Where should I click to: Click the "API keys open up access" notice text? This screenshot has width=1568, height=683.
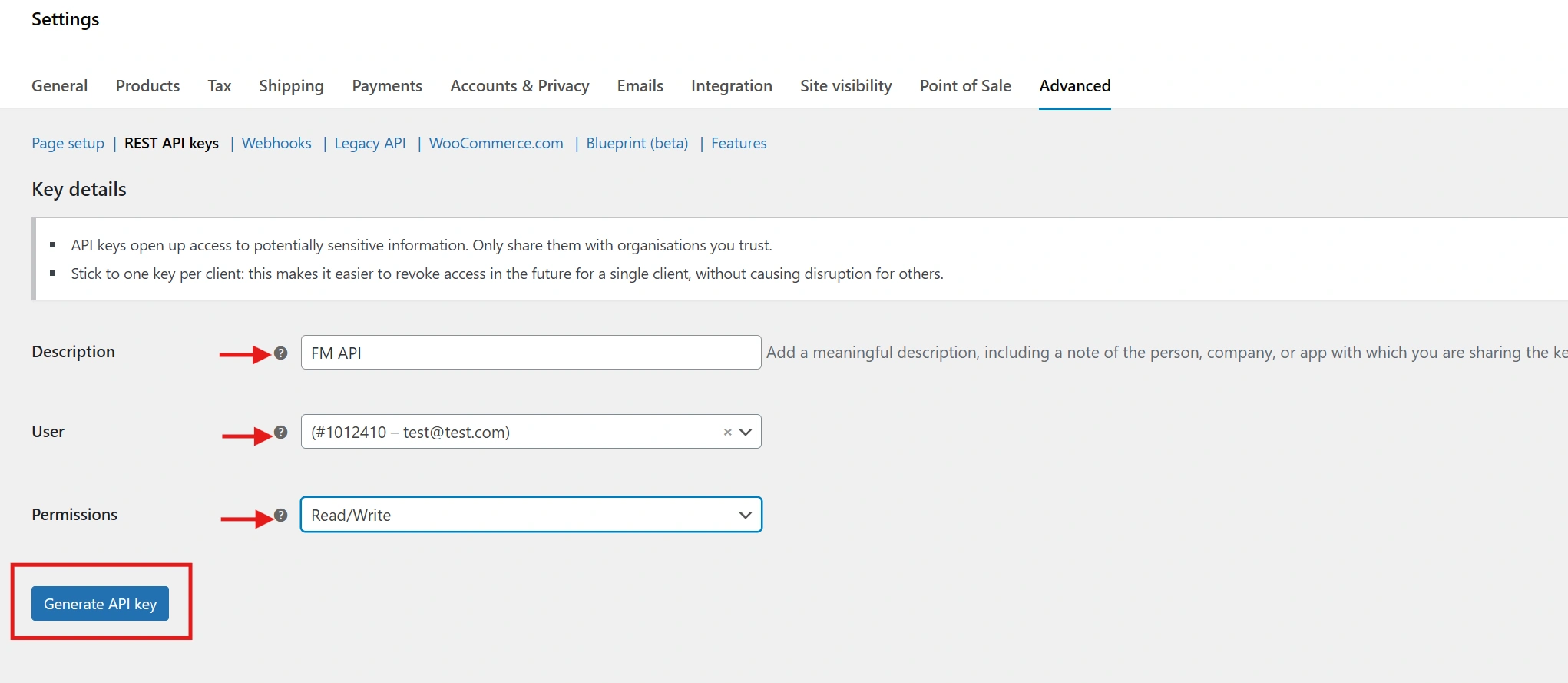click(x=422, y=246)
